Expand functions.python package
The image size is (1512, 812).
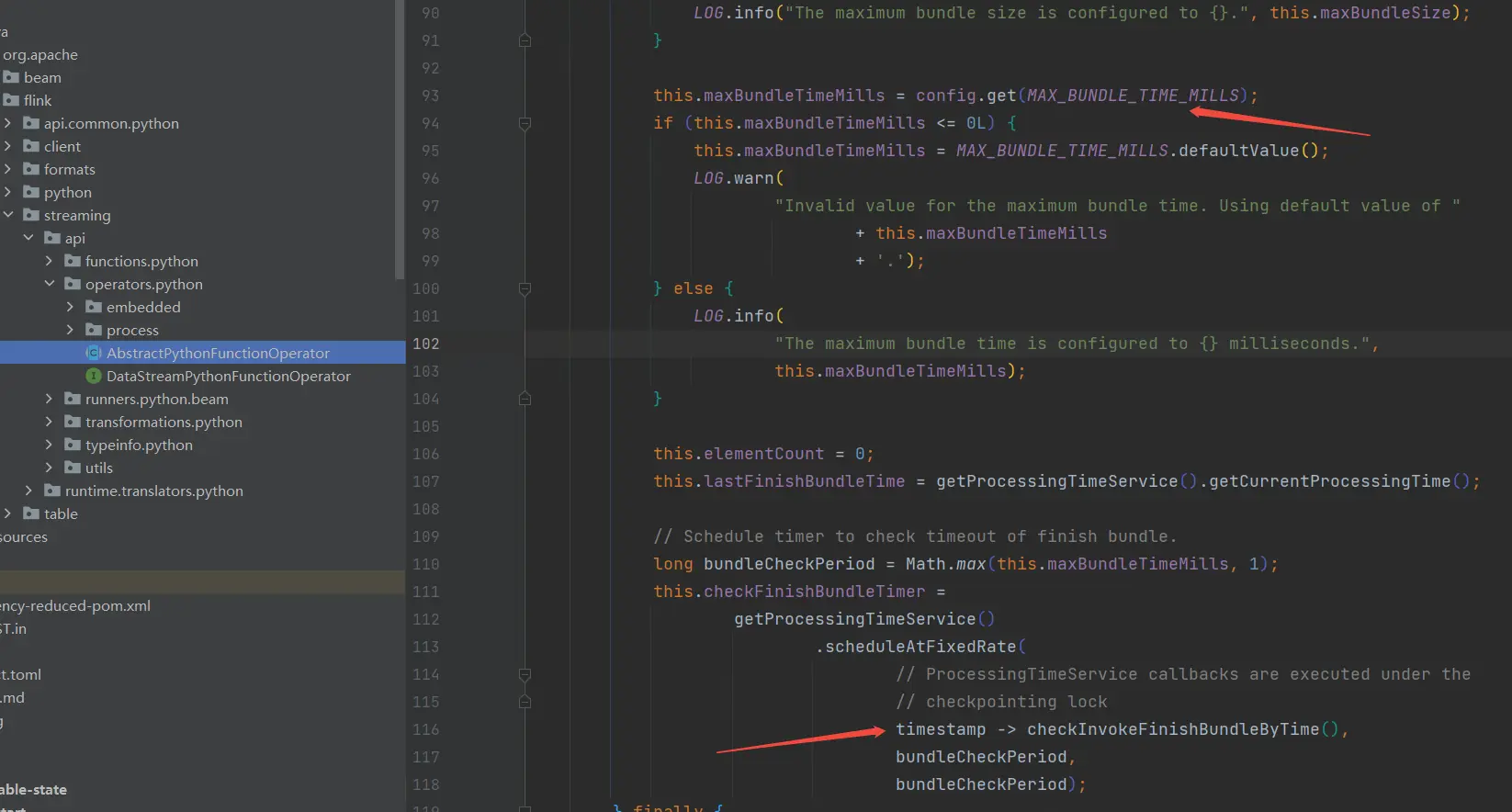(50, 261)
